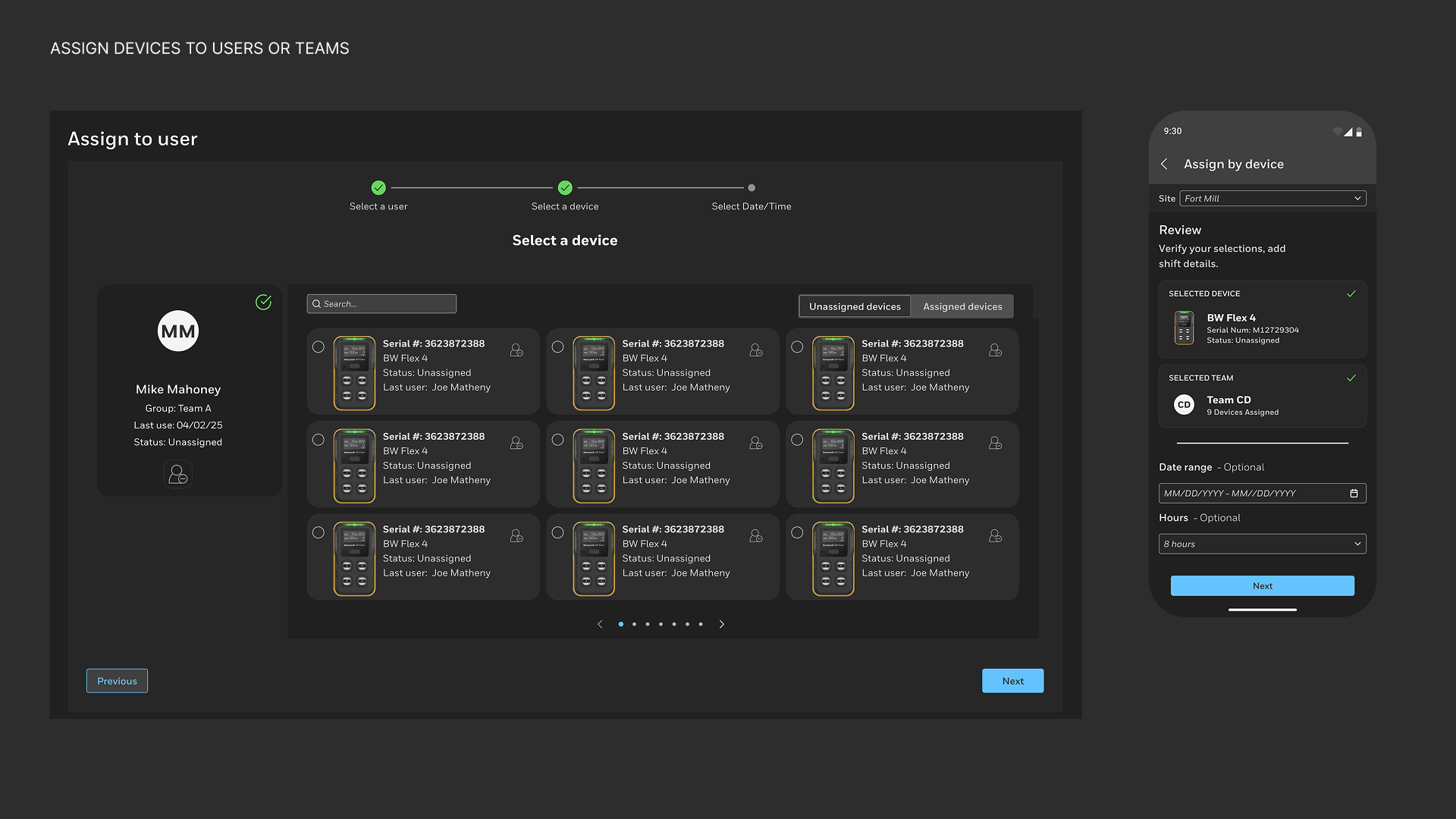Switch to Assigned devices tab
Image resolution: width=1456 pixels, height=819 pixels.
962,306
